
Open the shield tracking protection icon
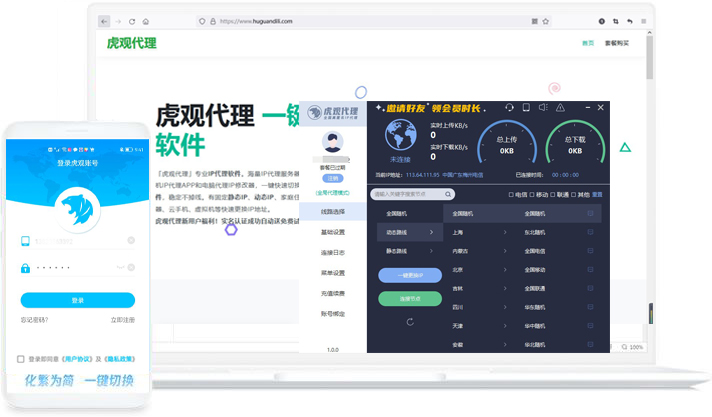click(202, 21)
